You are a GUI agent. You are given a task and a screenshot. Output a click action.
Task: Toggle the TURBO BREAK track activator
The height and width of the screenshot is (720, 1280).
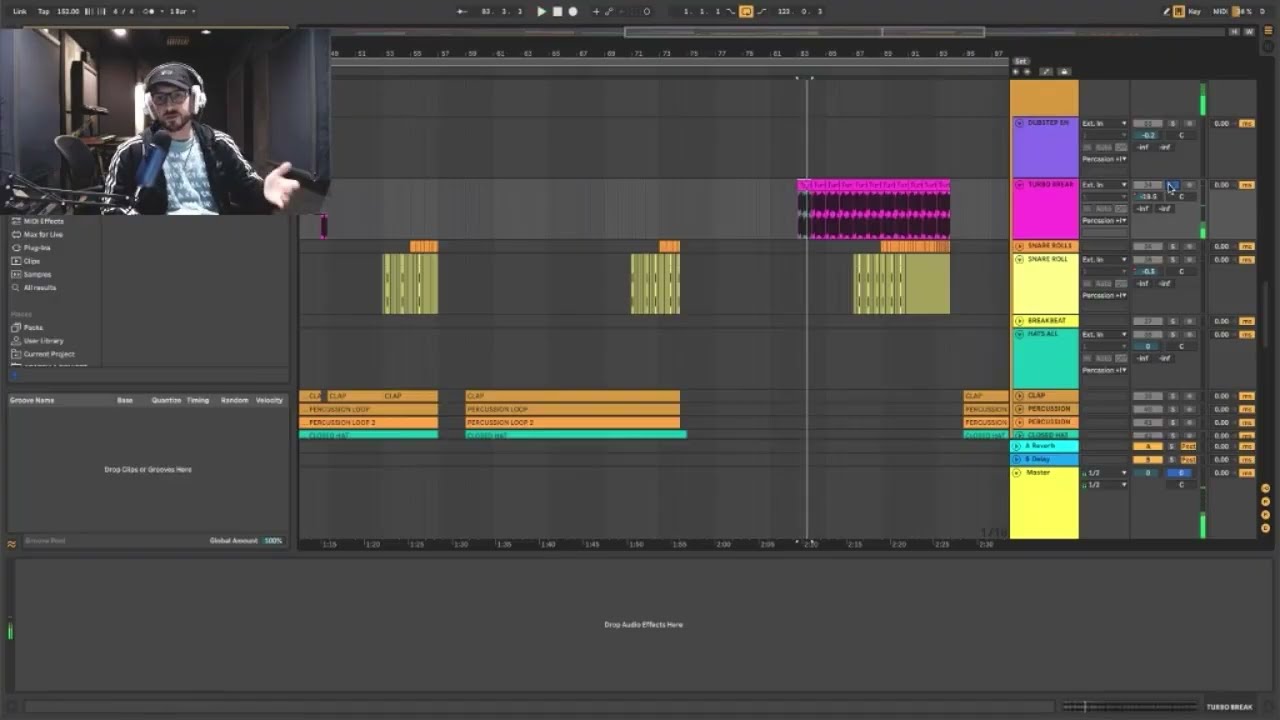(x=1148, y=185)
